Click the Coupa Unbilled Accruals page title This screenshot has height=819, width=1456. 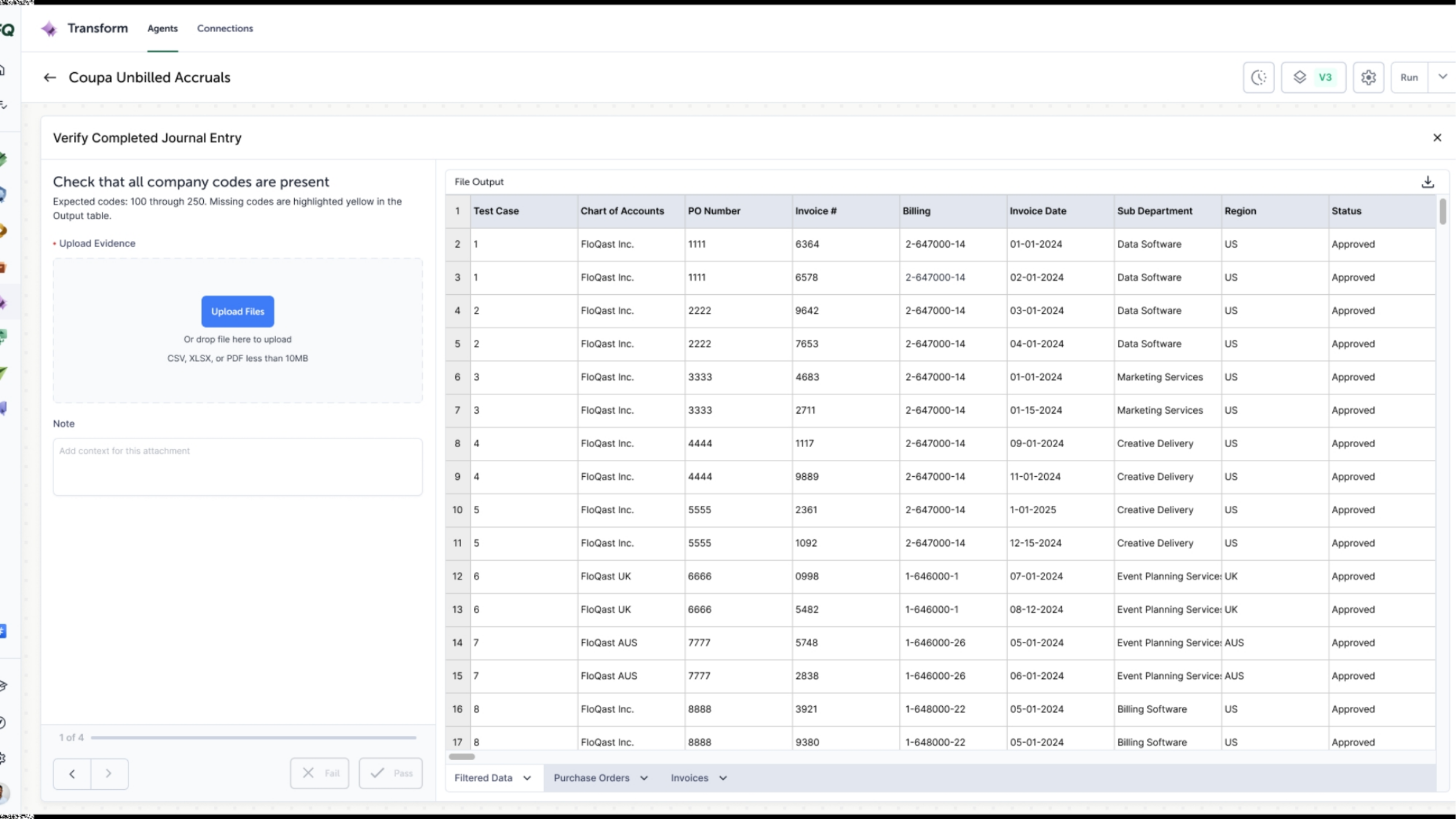[149, 78]
